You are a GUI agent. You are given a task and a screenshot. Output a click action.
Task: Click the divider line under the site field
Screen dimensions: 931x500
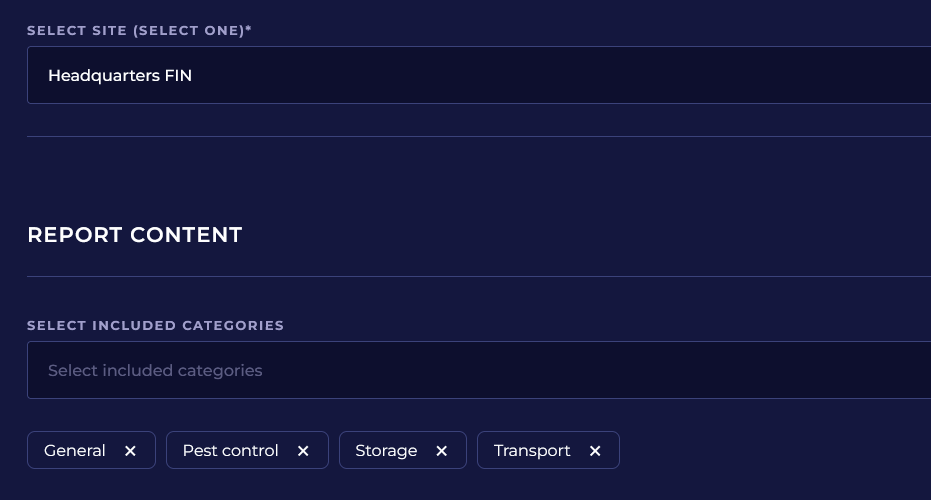pos(478,136)
